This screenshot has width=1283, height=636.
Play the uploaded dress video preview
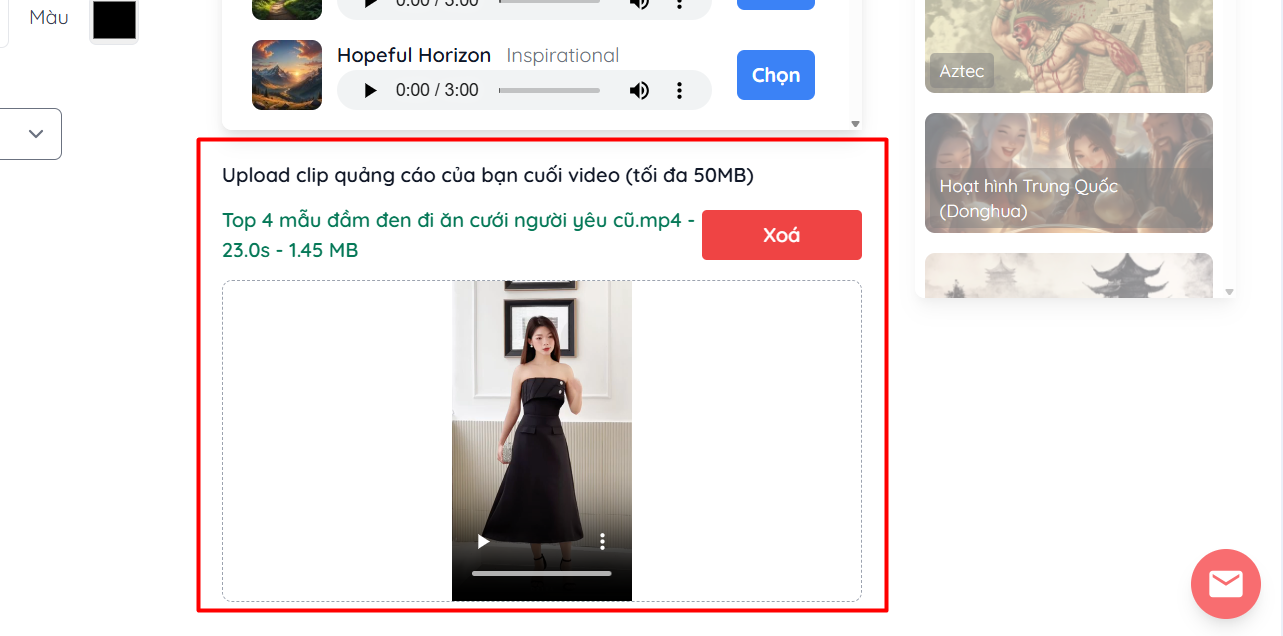click(x=483, y=541)
